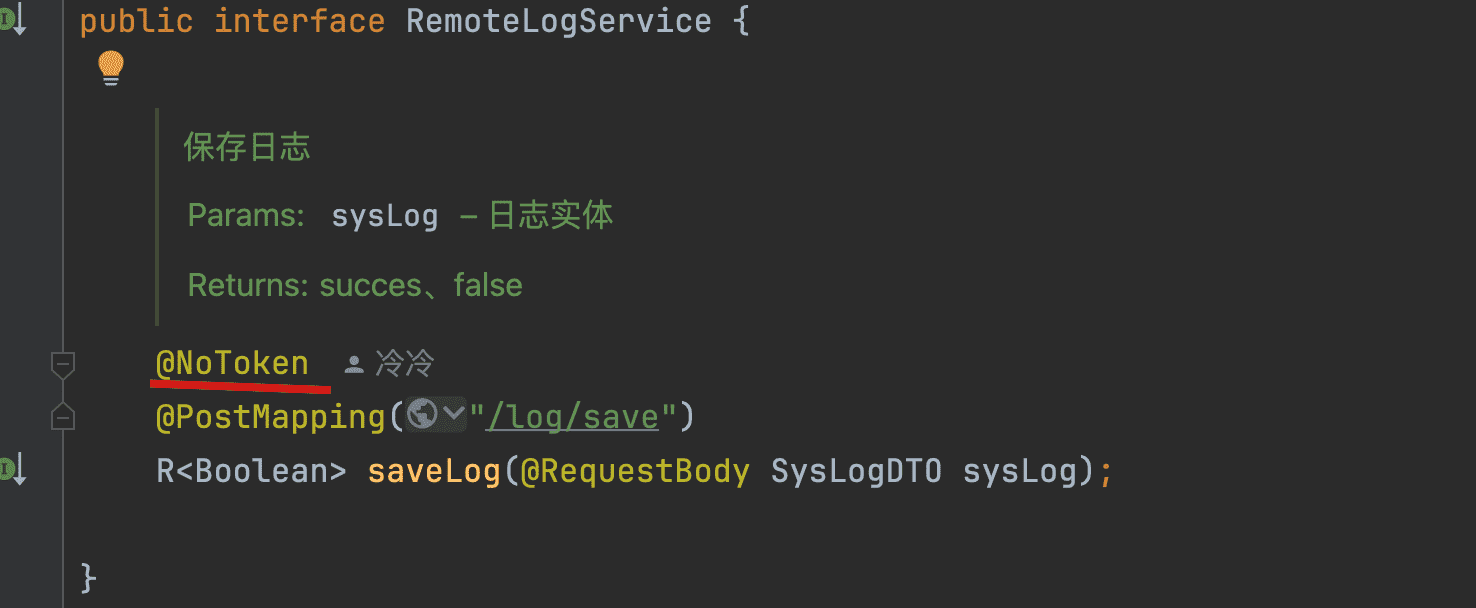Click the implementations gutter icon beside saveLog
1476x608 pixels.
13,469
